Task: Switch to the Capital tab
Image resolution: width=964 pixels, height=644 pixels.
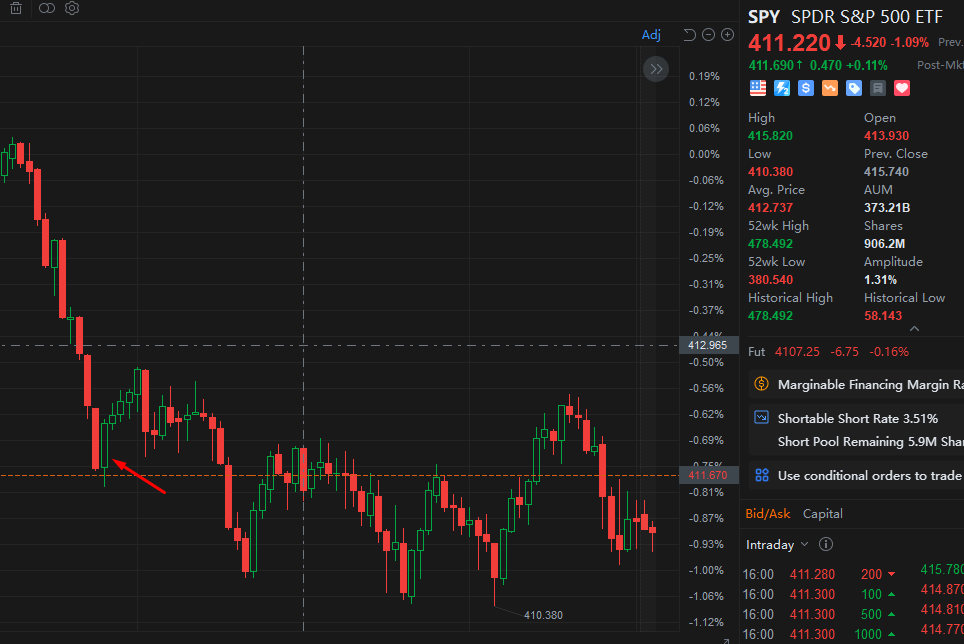Action: coord(823,514)
